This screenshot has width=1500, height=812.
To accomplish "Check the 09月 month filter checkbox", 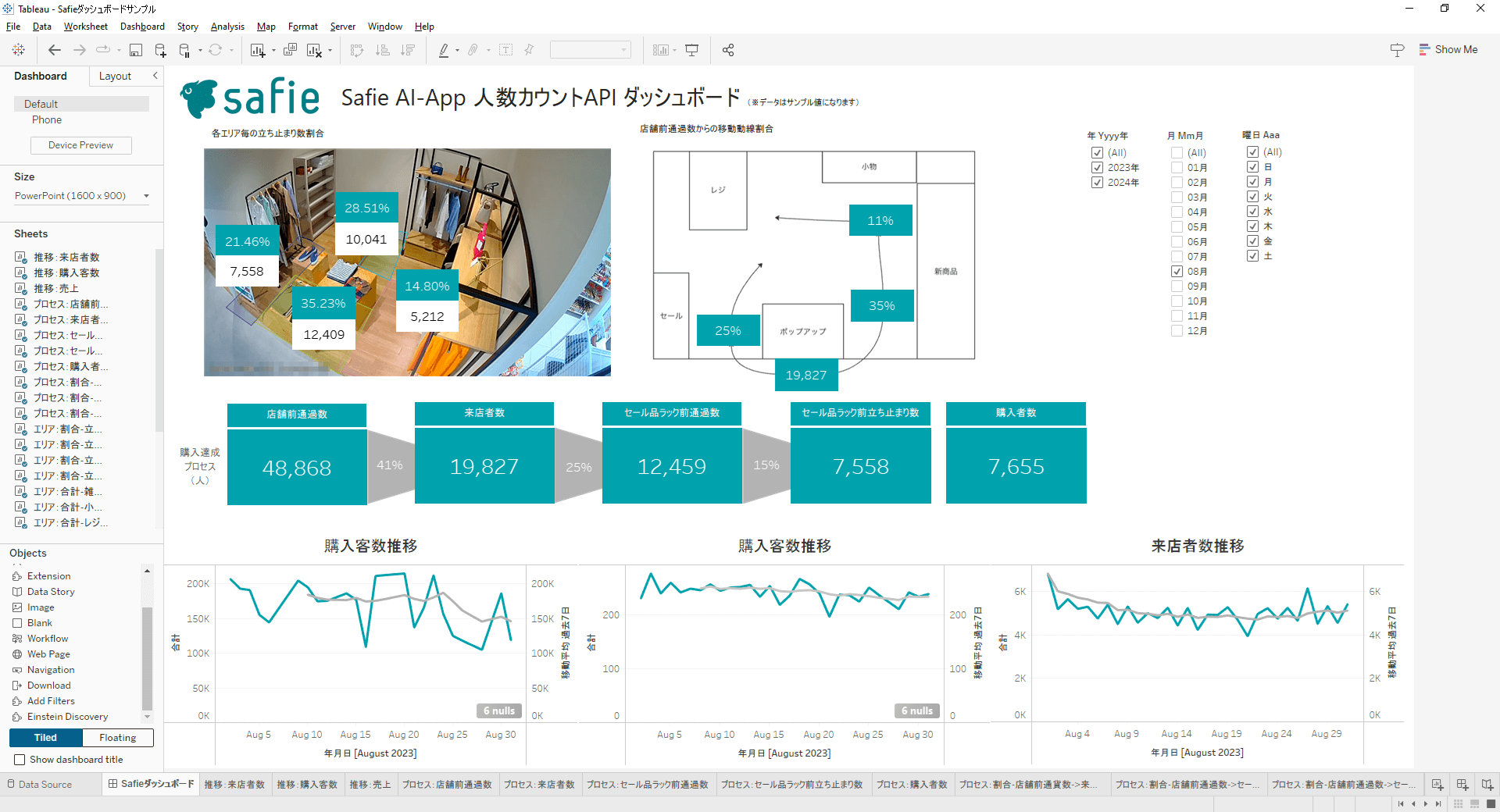I will pos(1177,286).
